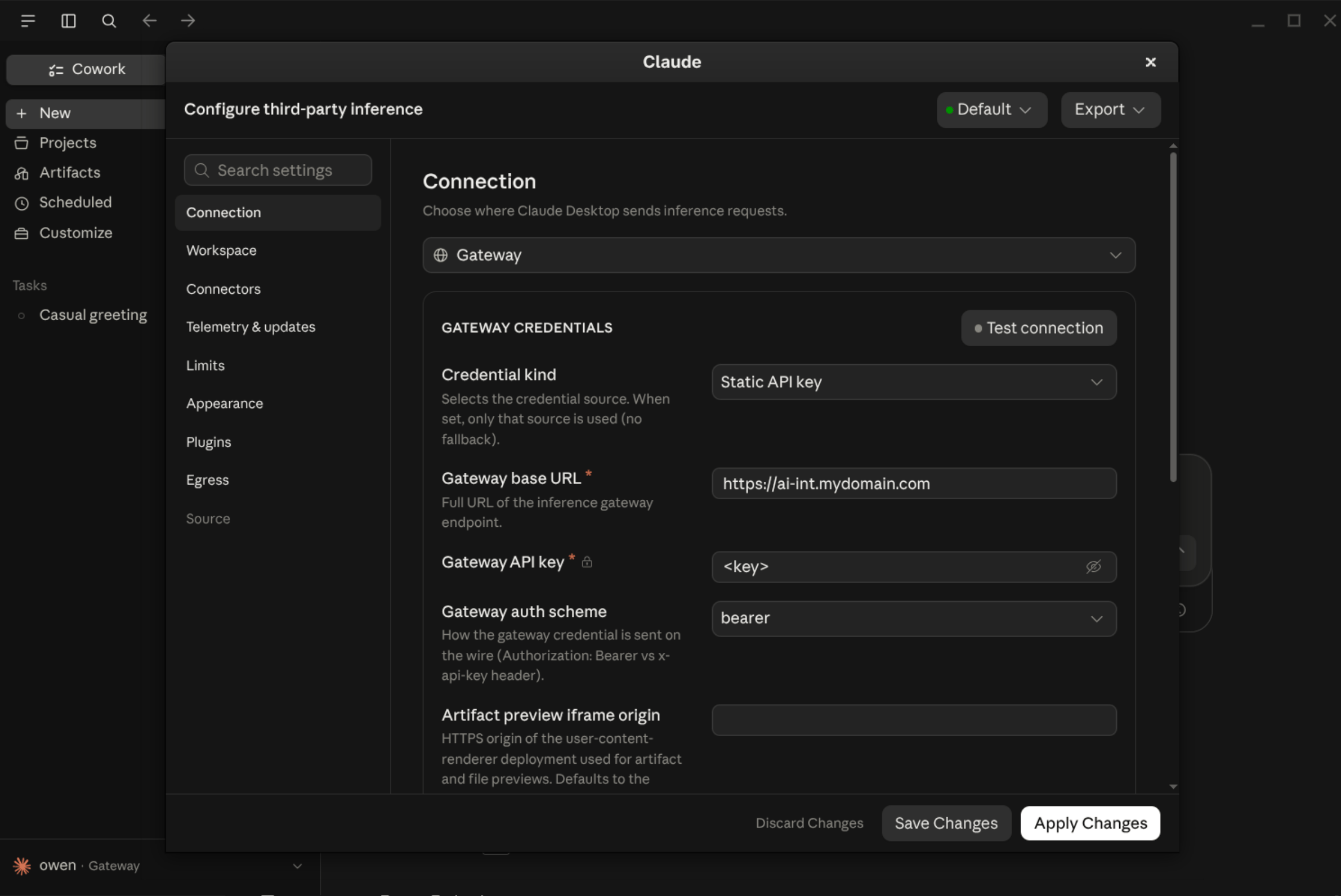
Task: Open the Credential kind dropdown
Action: [x=914, y=382]
